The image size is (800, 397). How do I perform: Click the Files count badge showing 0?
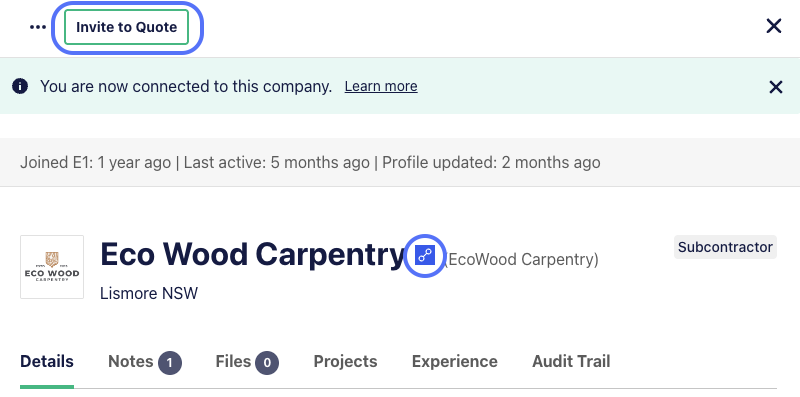267,363
